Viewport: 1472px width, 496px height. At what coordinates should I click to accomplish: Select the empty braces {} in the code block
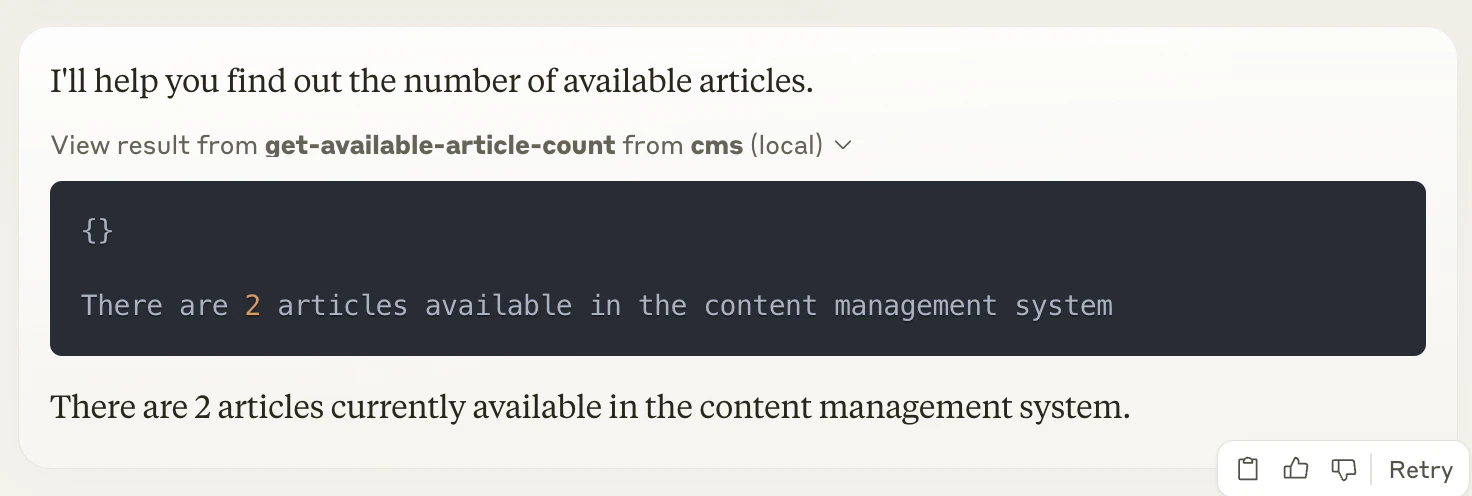pyautogui.click(x=97, y=231)
